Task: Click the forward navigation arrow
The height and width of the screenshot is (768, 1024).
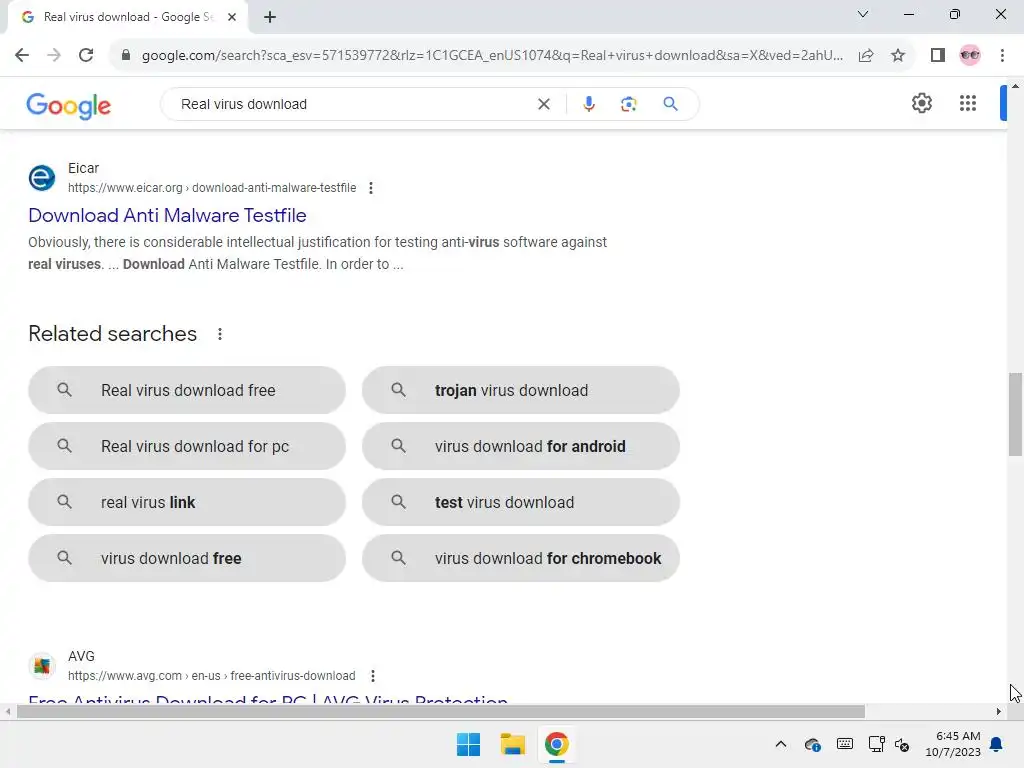Action: pos(54,56)
